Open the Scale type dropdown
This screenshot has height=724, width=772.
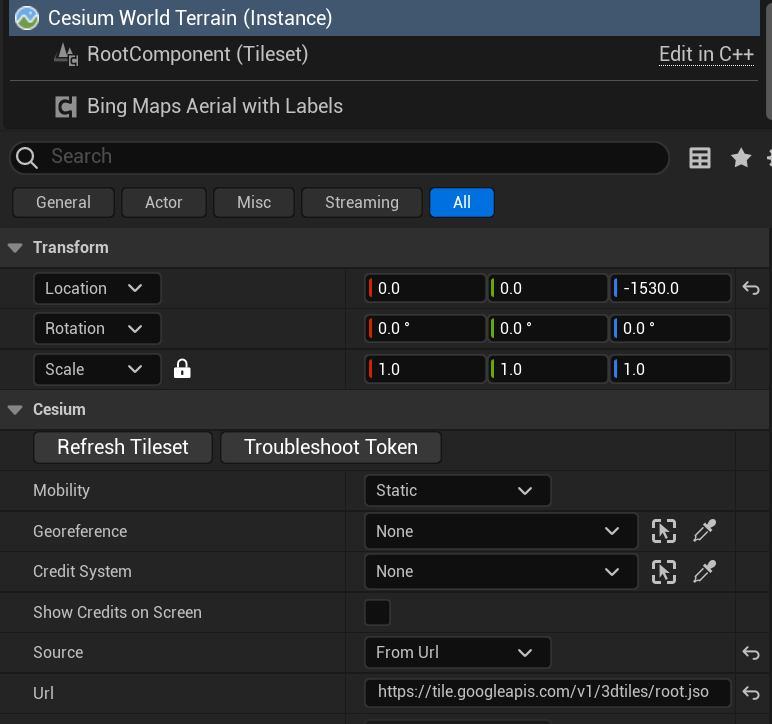[x=97, y=369]
